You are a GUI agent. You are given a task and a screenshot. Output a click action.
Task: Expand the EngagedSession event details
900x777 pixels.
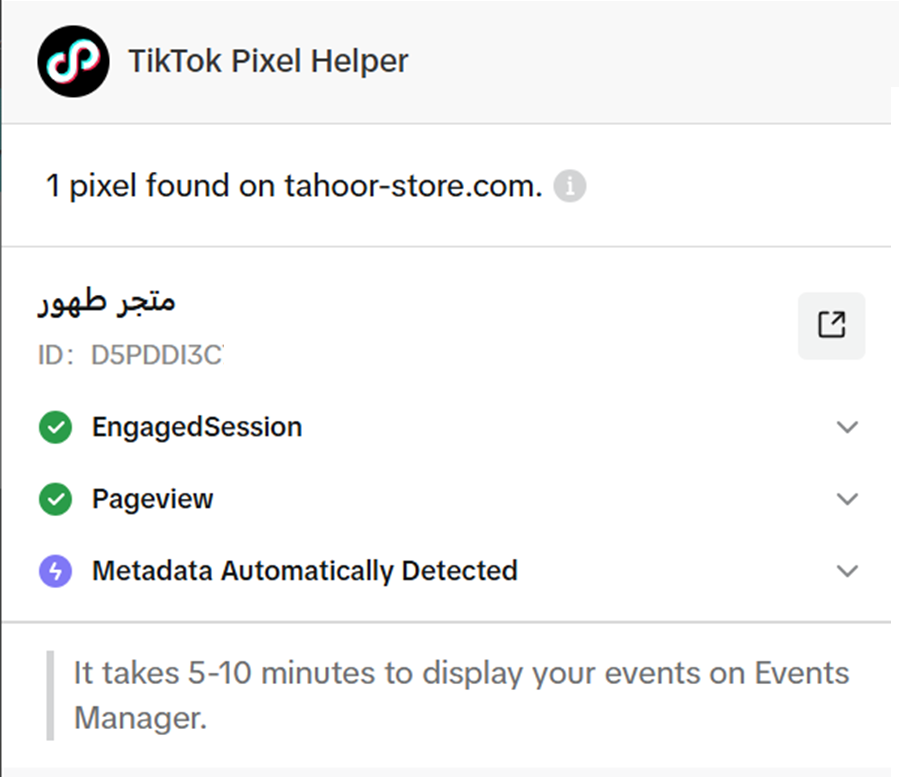click(848, 427)
